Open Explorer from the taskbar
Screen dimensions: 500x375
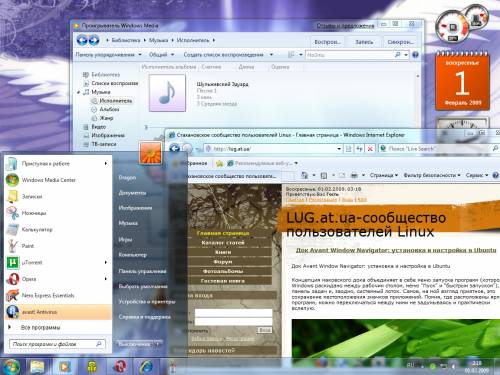point(37,367)
